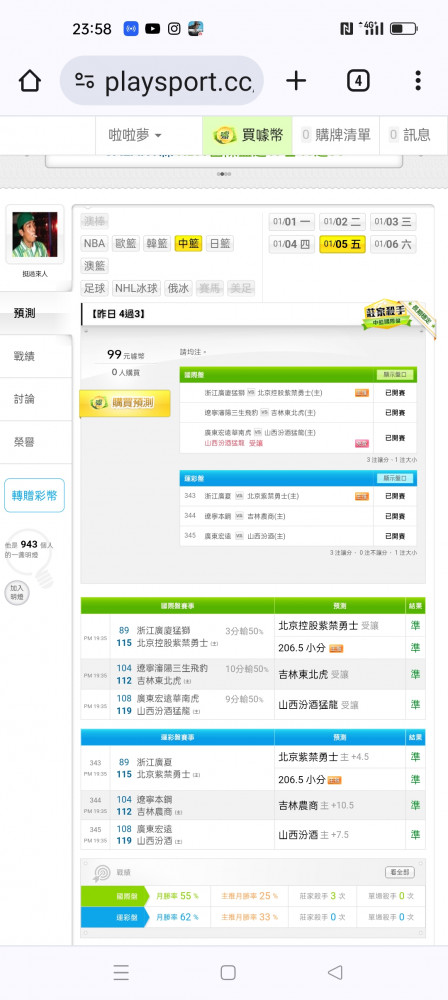Screen dimensions: 448x1000
Task: Open browser three-dot overflow menu
Action: coord(418,81)
